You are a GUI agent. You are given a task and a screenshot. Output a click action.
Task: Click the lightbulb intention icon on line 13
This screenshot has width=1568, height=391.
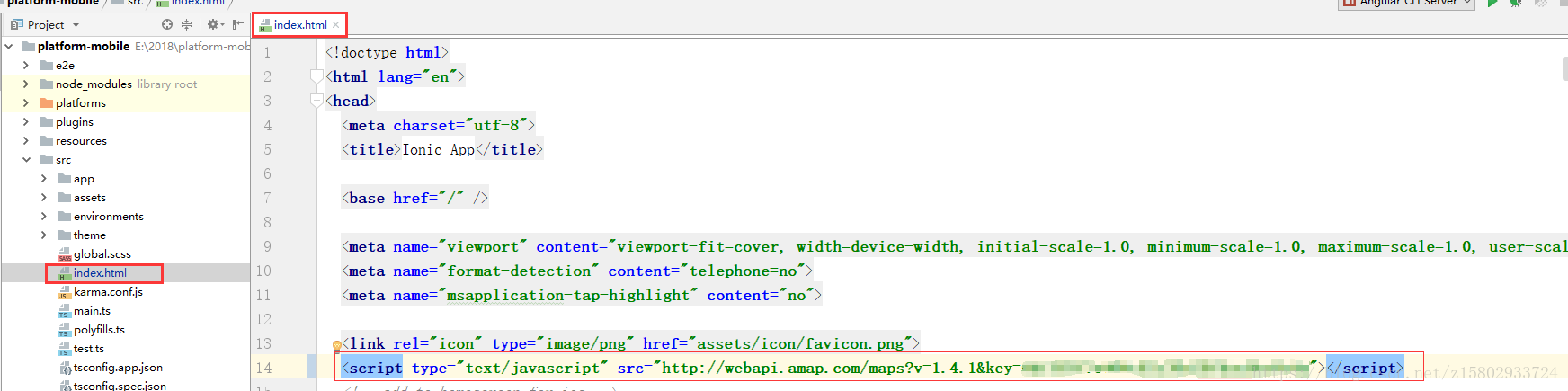[337, 344]
